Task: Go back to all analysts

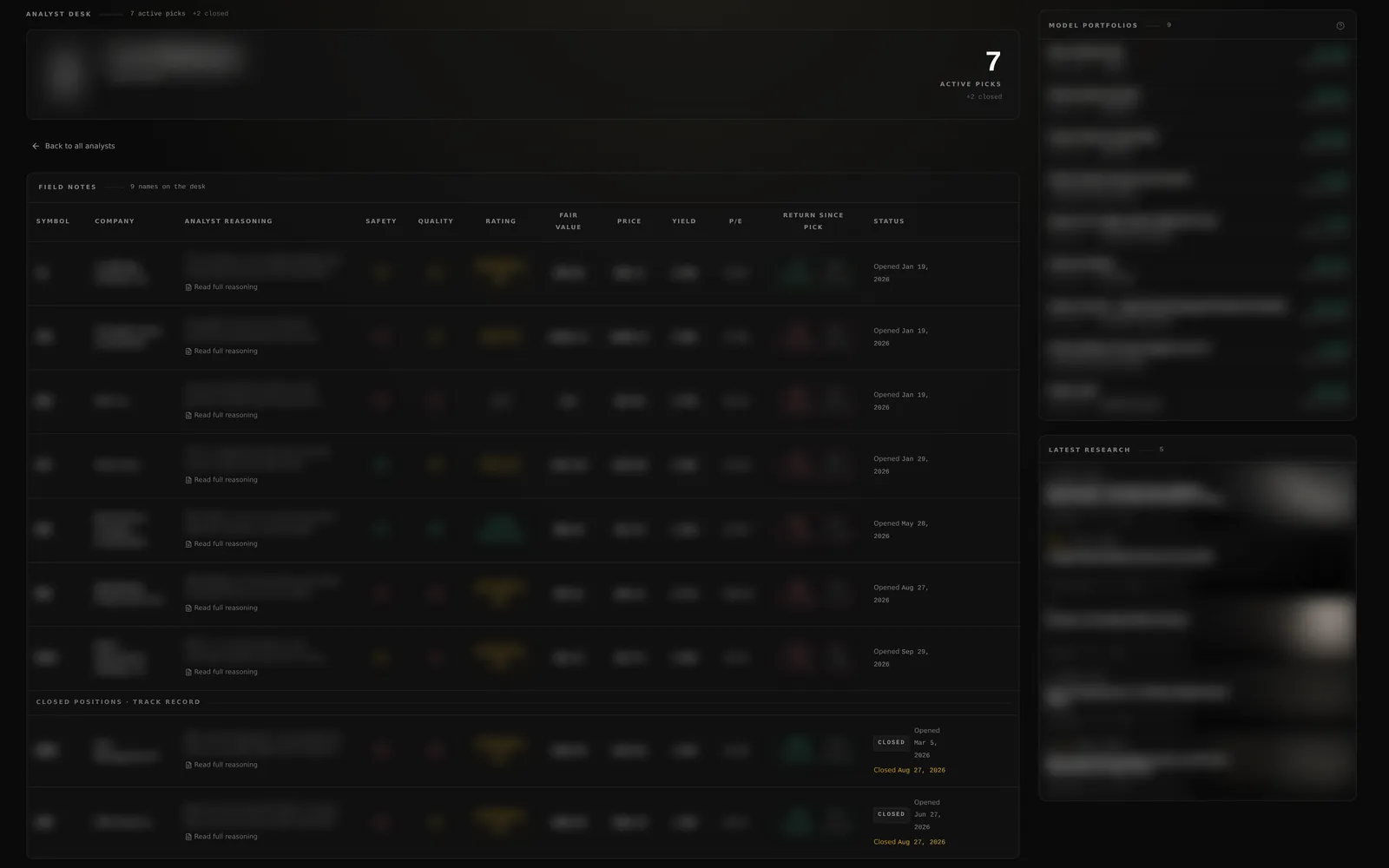Action: click(73, 146)
